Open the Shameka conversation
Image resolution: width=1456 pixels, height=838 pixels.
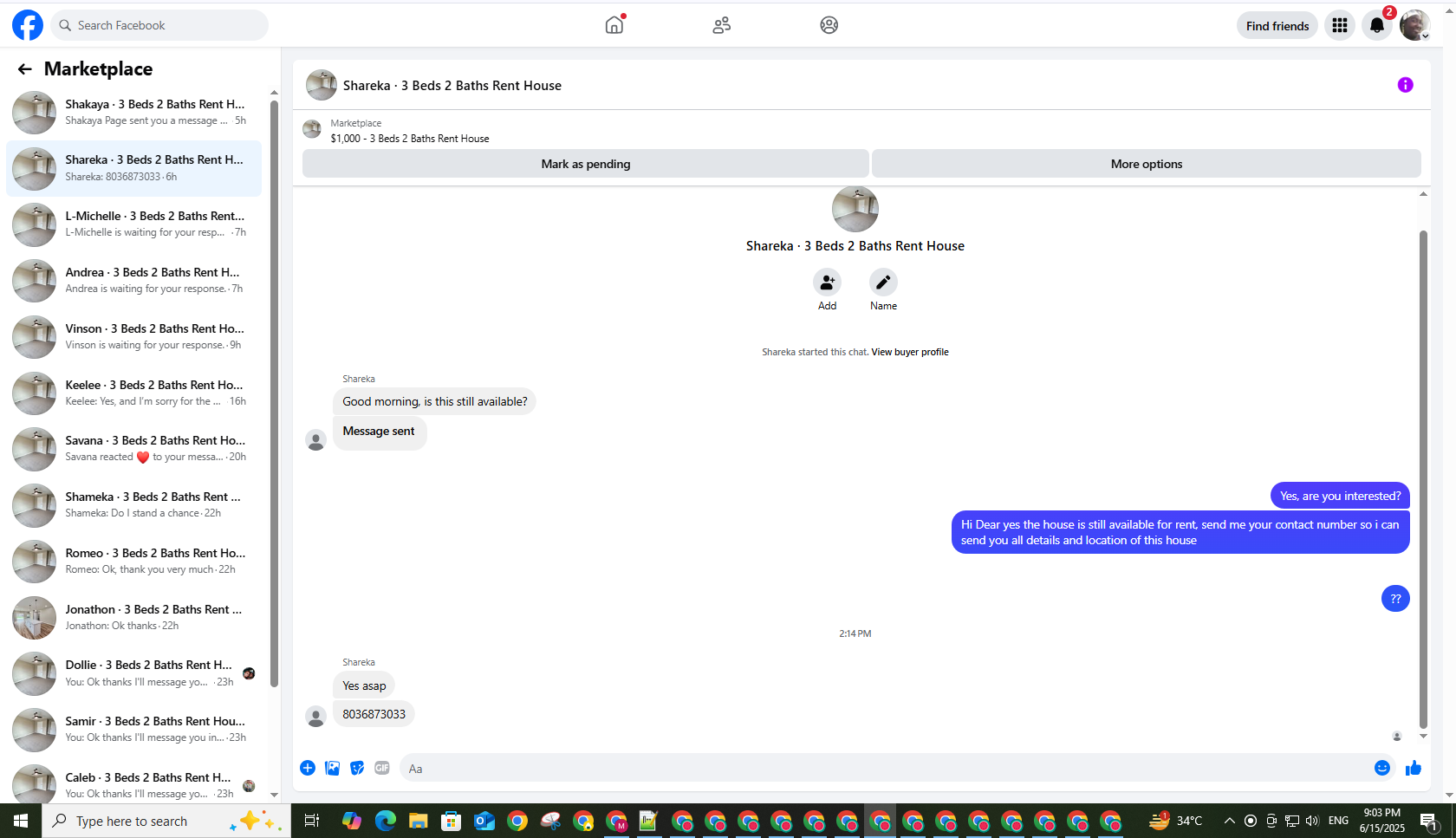pyautogui.click(x=134, y=505)
